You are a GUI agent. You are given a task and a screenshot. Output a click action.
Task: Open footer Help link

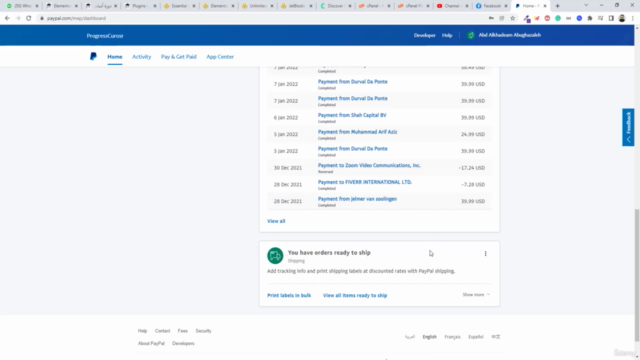pyautogui.click(x=142, y=331)
